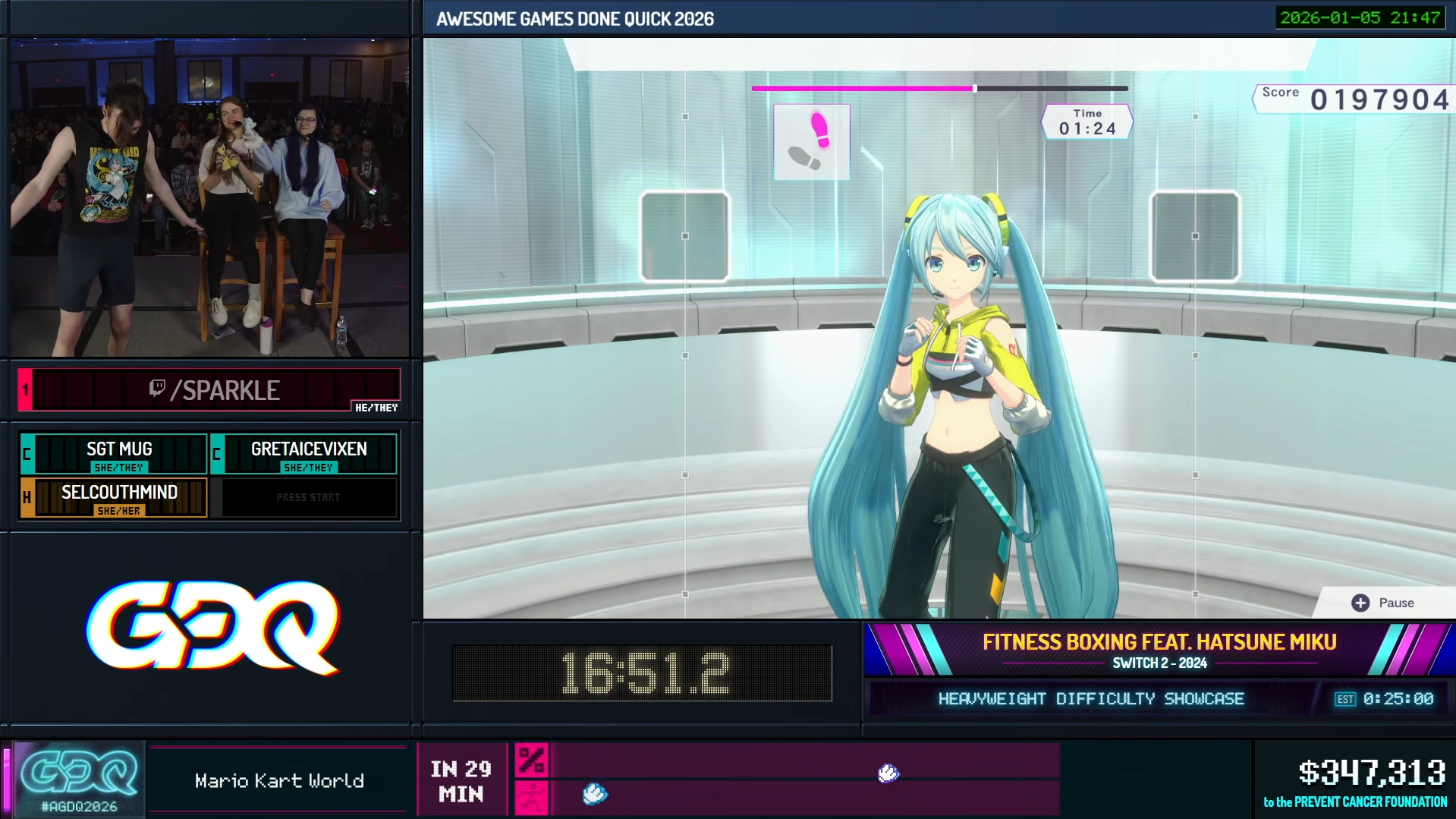Click the H badge beside SELCOUTHMIND
Screen dimensions: 1456x819
[x=27, y=498]
